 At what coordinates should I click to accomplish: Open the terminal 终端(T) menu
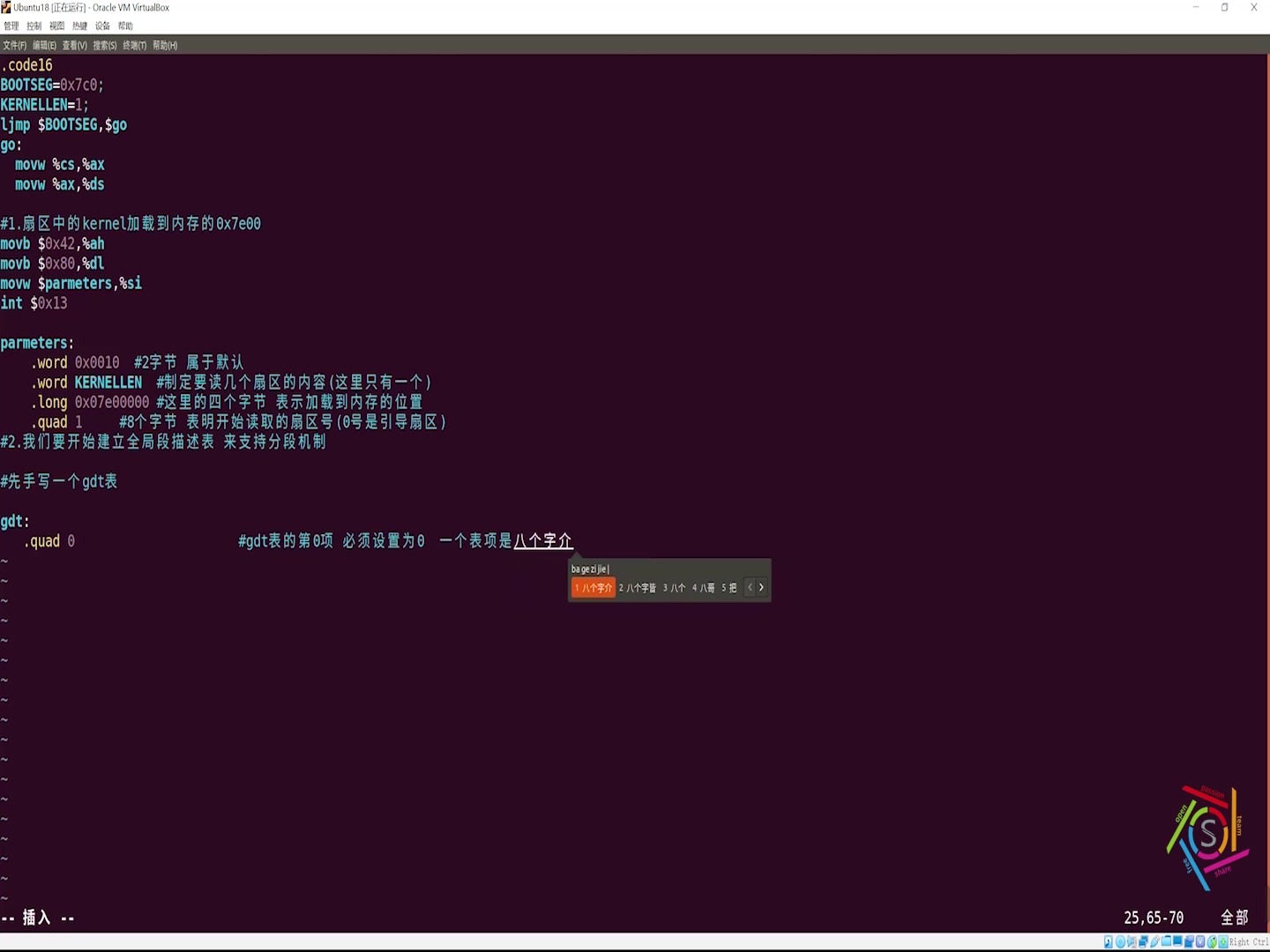point(135,45)
